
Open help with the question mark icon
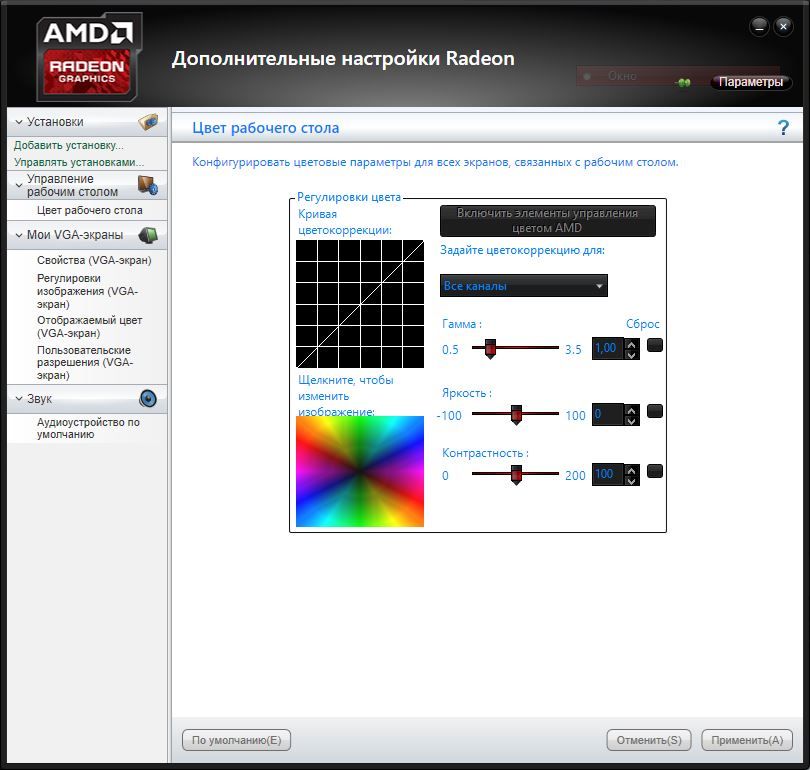click(783, 128)
